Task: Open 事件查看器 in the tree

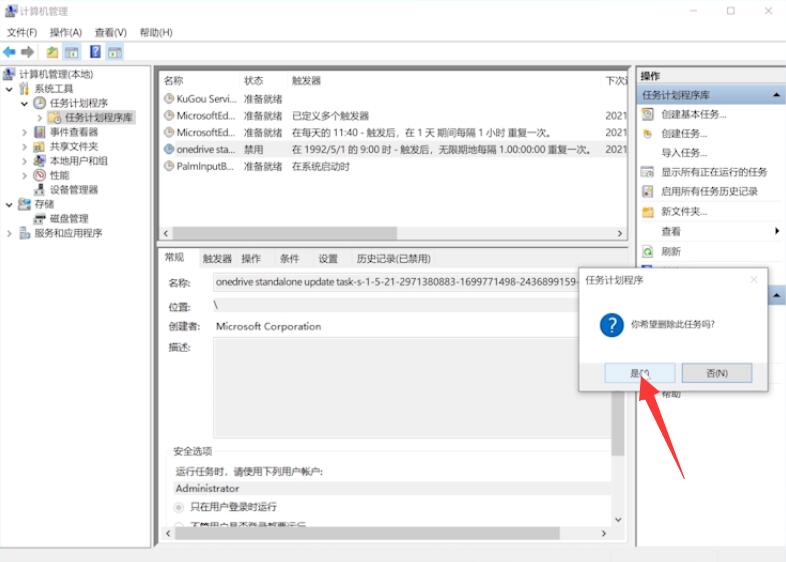Action: (73, 132)
